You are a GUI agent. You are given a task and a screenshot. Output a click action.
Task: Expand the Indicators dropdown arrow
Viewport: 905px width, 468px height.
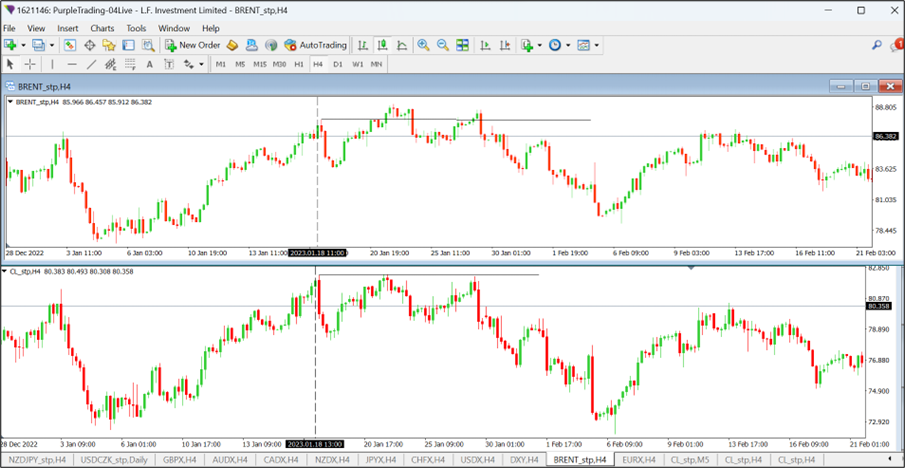pos(540,45)
